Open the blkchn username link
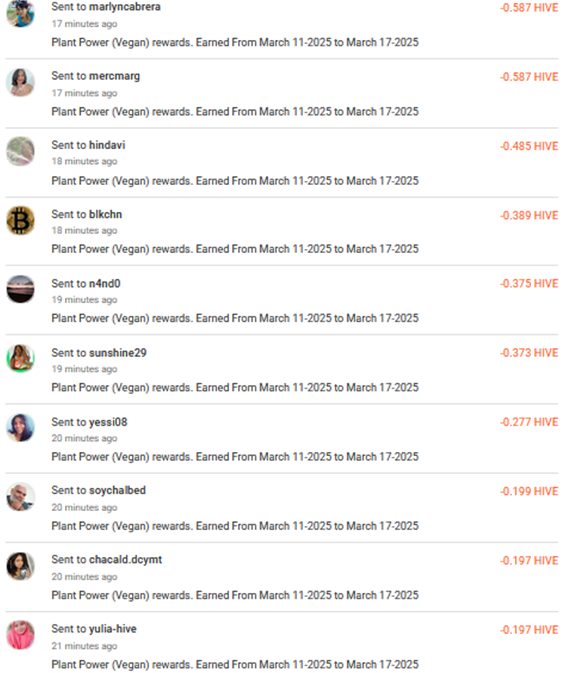The width and height of the screenshot is (567, 673). pos(105,214)
